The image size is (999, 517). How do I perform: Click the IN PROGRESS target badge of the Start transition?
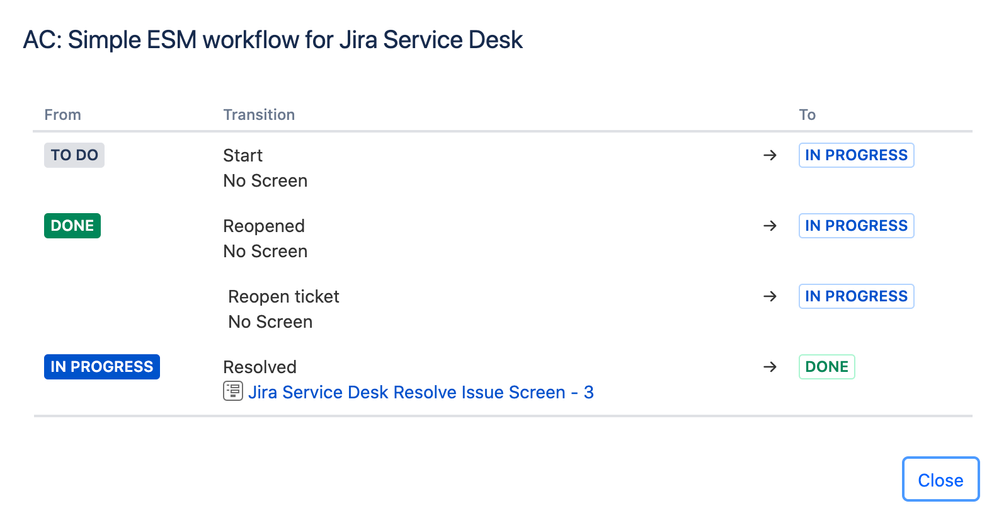pyautogui.click(x=856, y=155)
